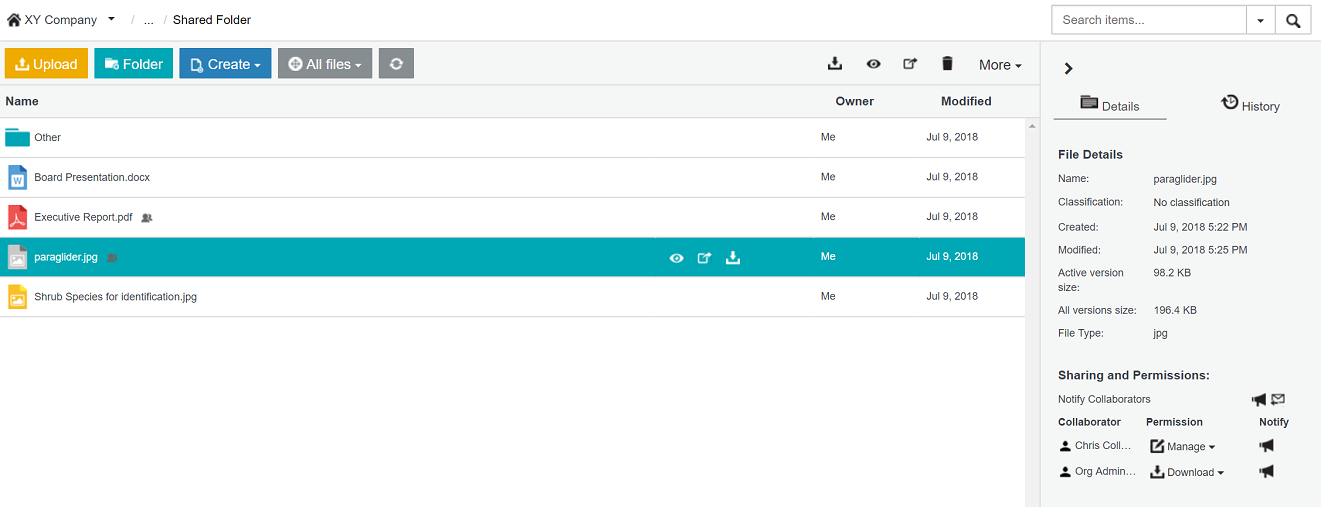1321x507 pixels.
Task: Expand the search options dropdown arrow
Action: pos(1260,20)
